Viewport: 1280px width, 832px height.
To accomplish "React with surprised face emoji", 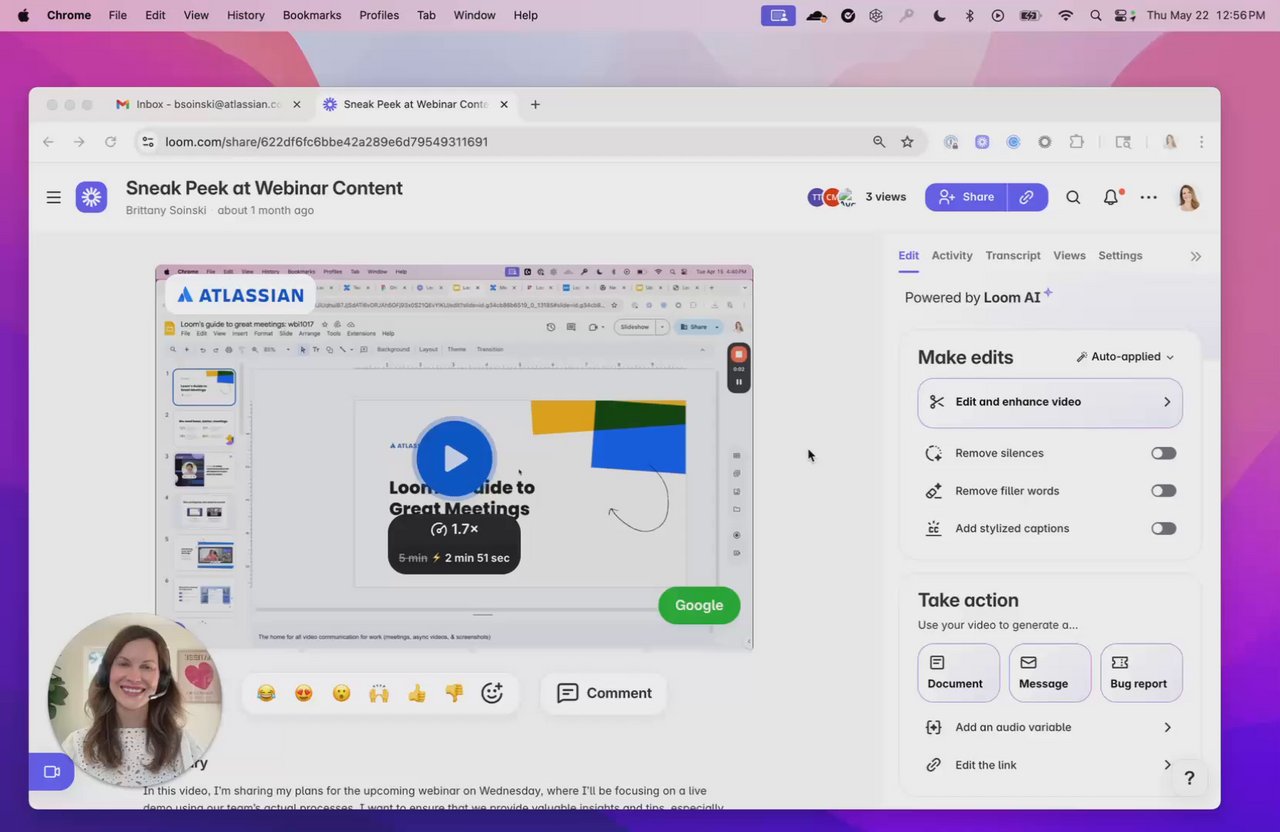I will coord(341,693).
